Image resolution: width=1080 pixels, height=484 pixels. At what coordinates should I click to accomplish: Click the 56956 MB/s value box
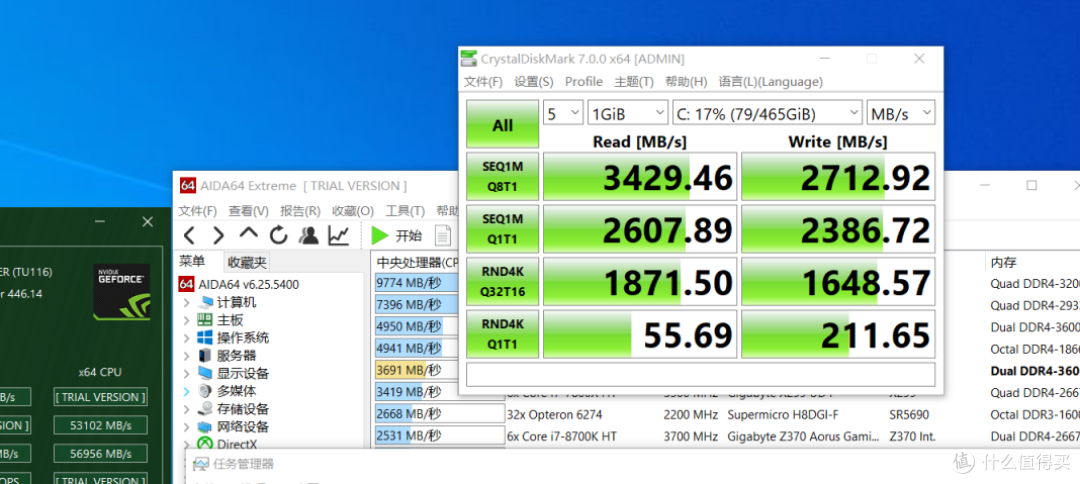point(101,454)
